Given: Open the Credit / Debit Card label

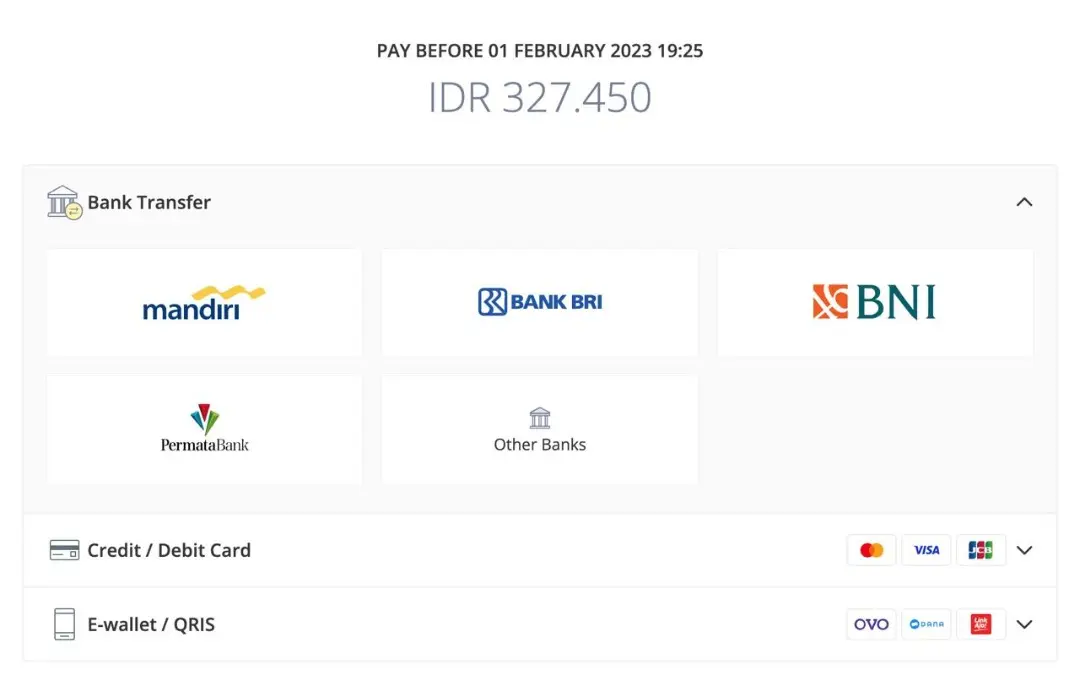Looking at the screenshot, I should click(x=169, y=550).
